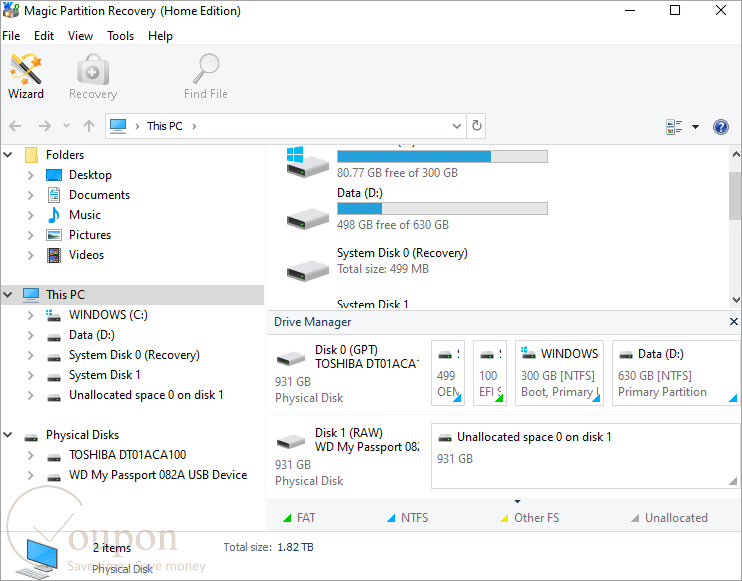
Task: Select the 499 OEM partition block
Action: coord(448,373)
